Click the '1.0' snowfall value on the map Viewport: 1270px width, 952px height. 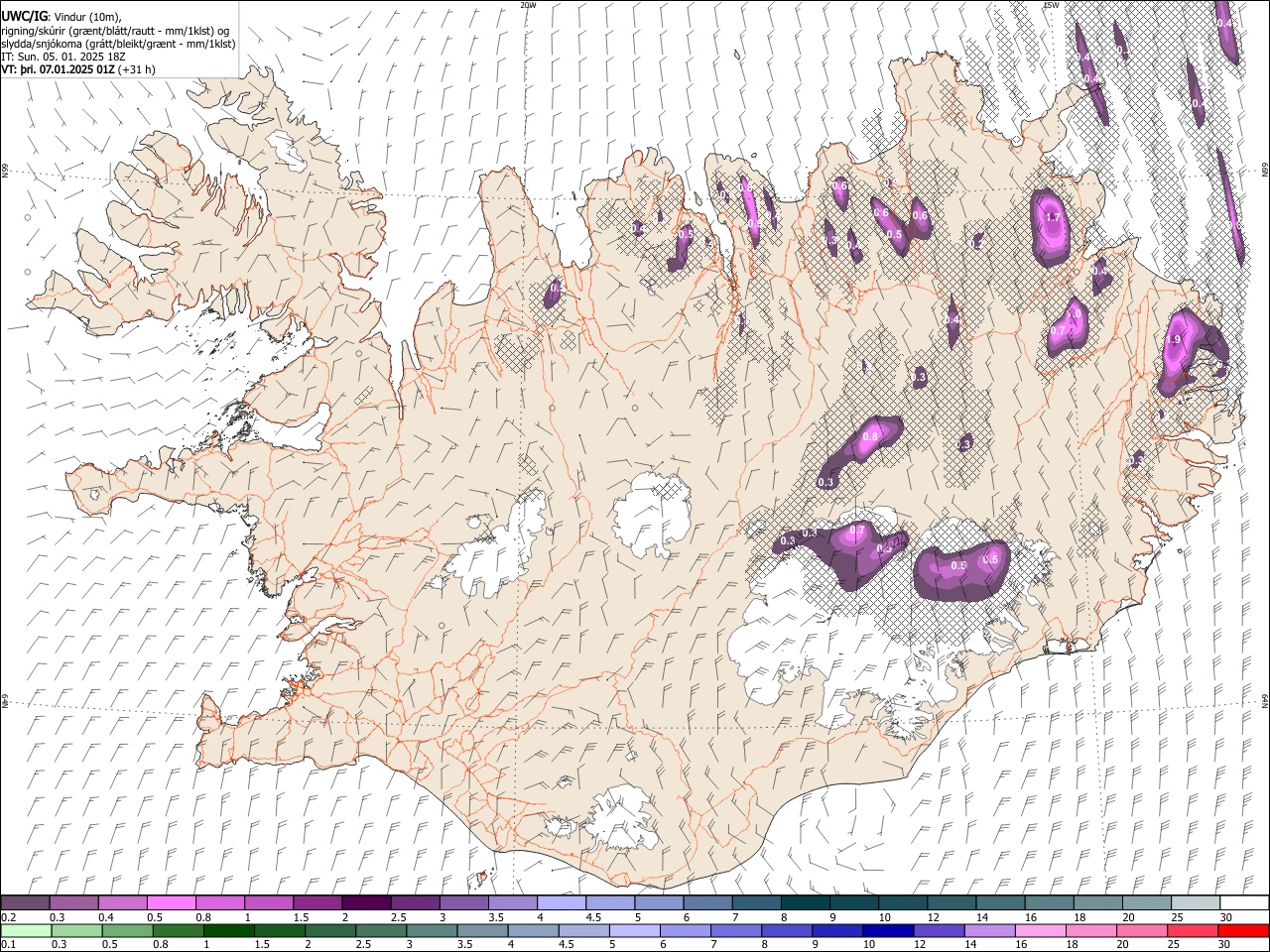point(1074,314)
